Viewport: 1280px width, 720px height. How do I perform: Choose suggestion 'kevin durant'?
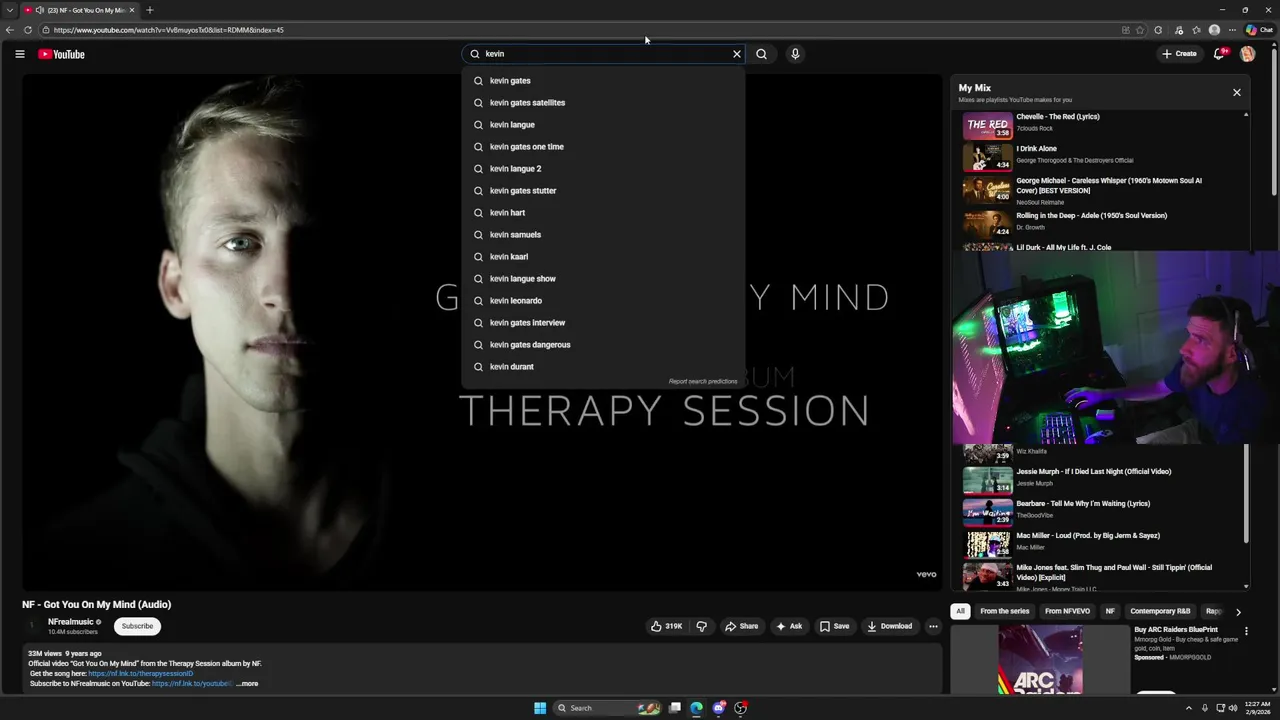(603, 367)
